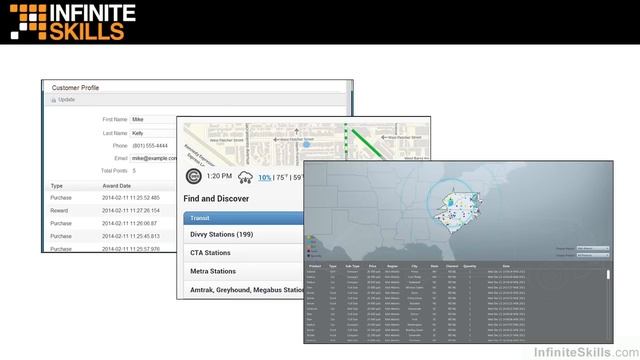Screen dimensions: 640x360
Task: Click the Find and Discover heading
Action: click(x=216, y=199)
